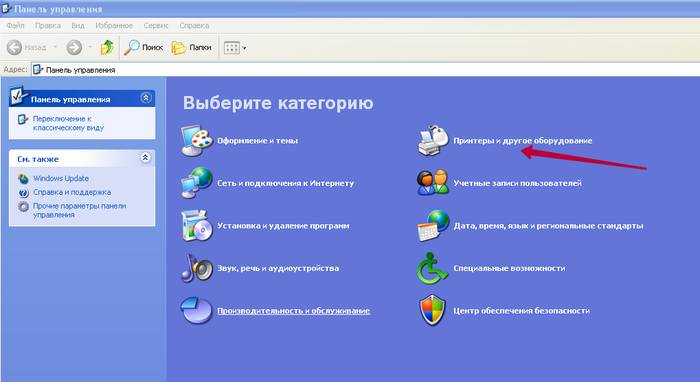
Task: Open the Избранное menu
Action: [114, 25]
